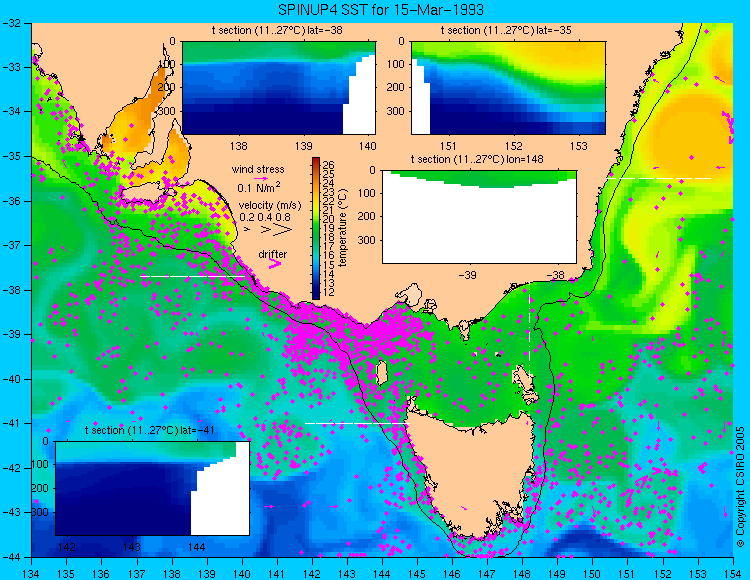Image resolution: width=750 pixels, height=580 pixels.
Task: Click the 'velocity (m/s)' legend label
Action: coord(270,206)
